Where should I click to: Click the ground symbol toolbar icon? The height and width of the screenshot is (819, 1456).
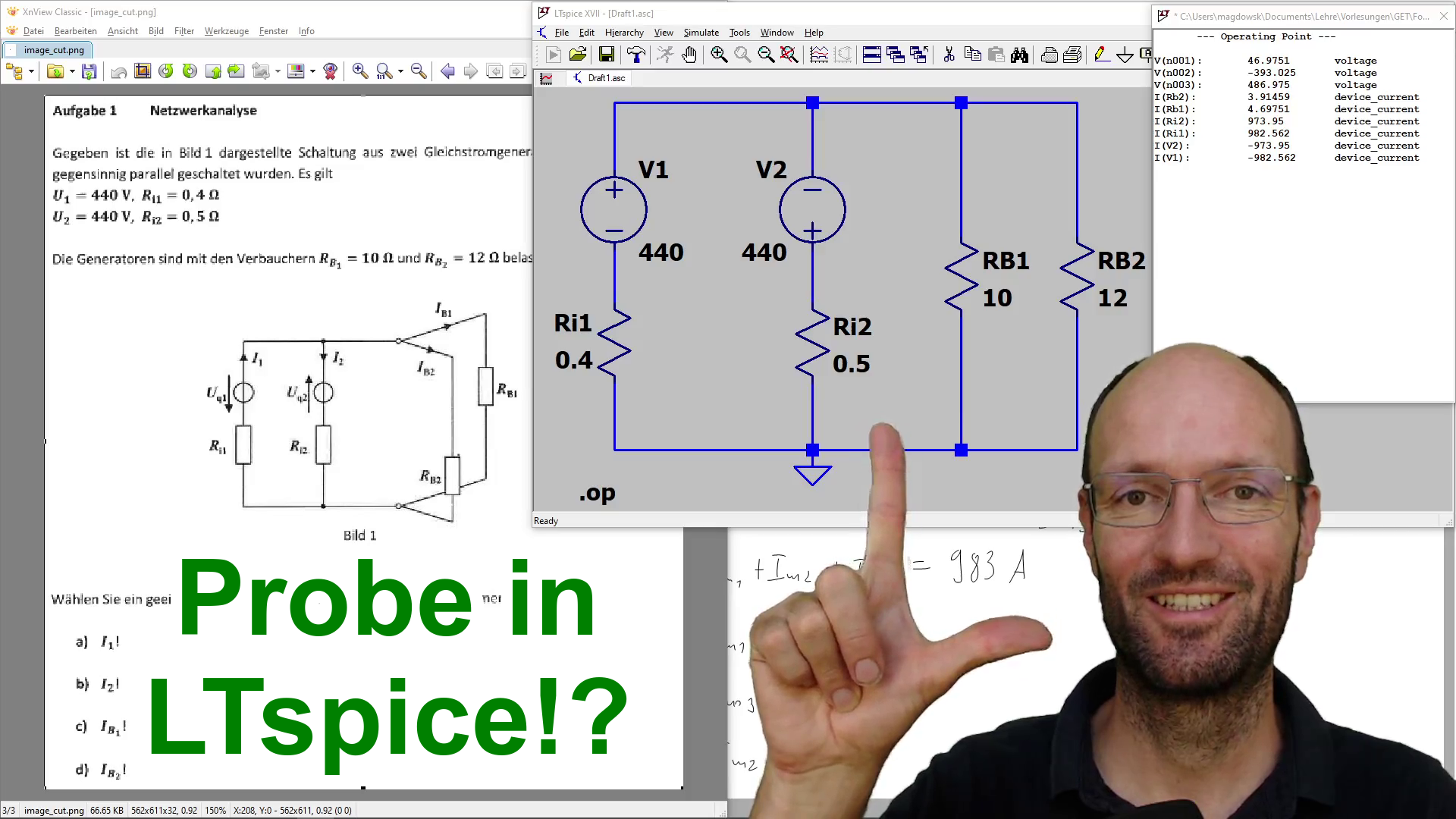click(x=1125, y=55)
